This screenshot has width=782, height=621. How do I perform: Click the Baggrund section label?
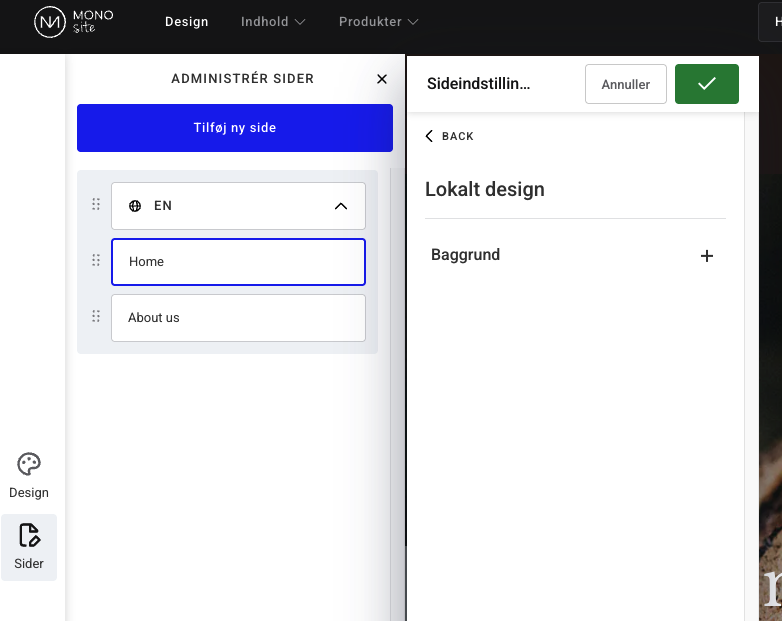[465, 255]
